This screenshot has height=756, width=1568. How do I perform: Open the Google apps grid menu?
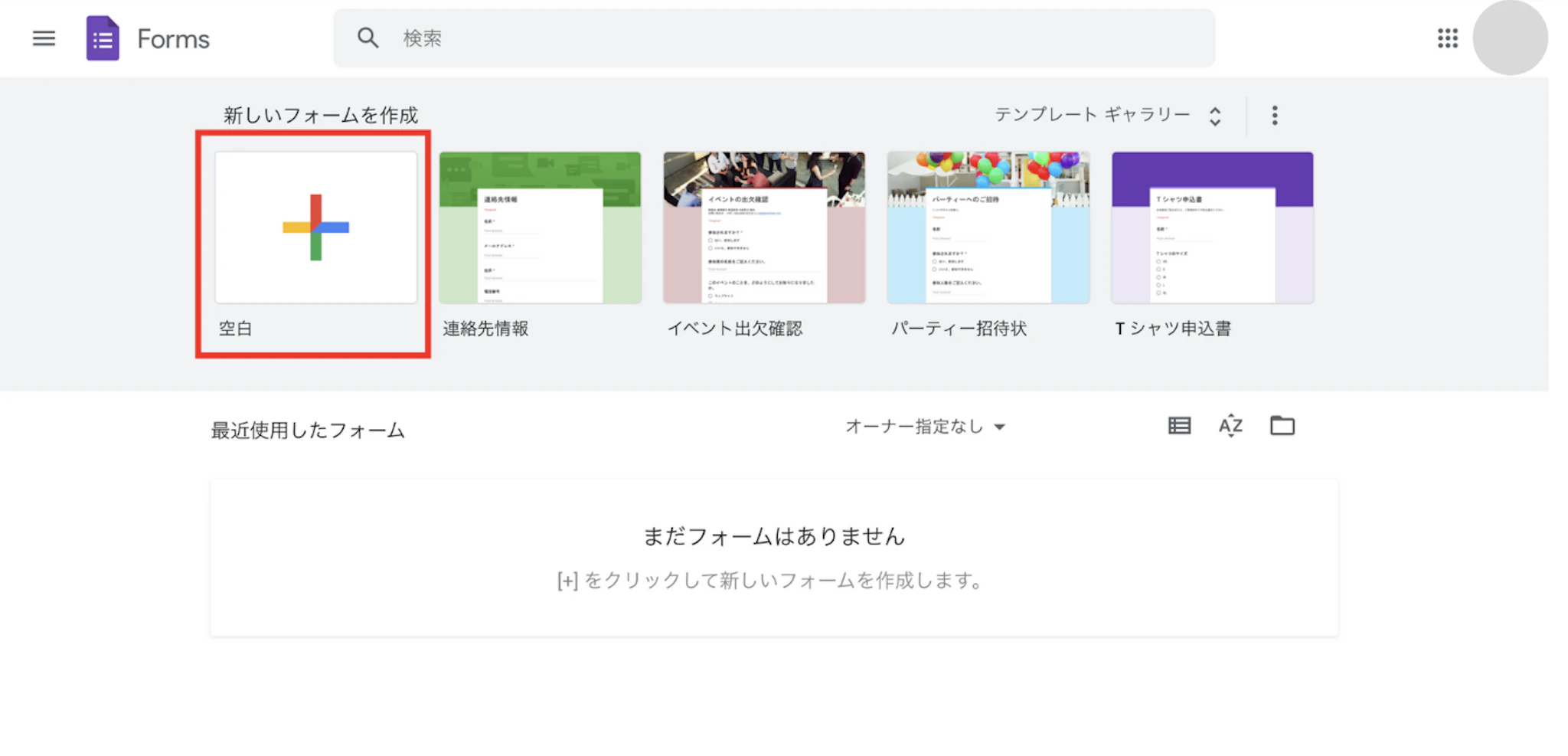[1447, 38]
